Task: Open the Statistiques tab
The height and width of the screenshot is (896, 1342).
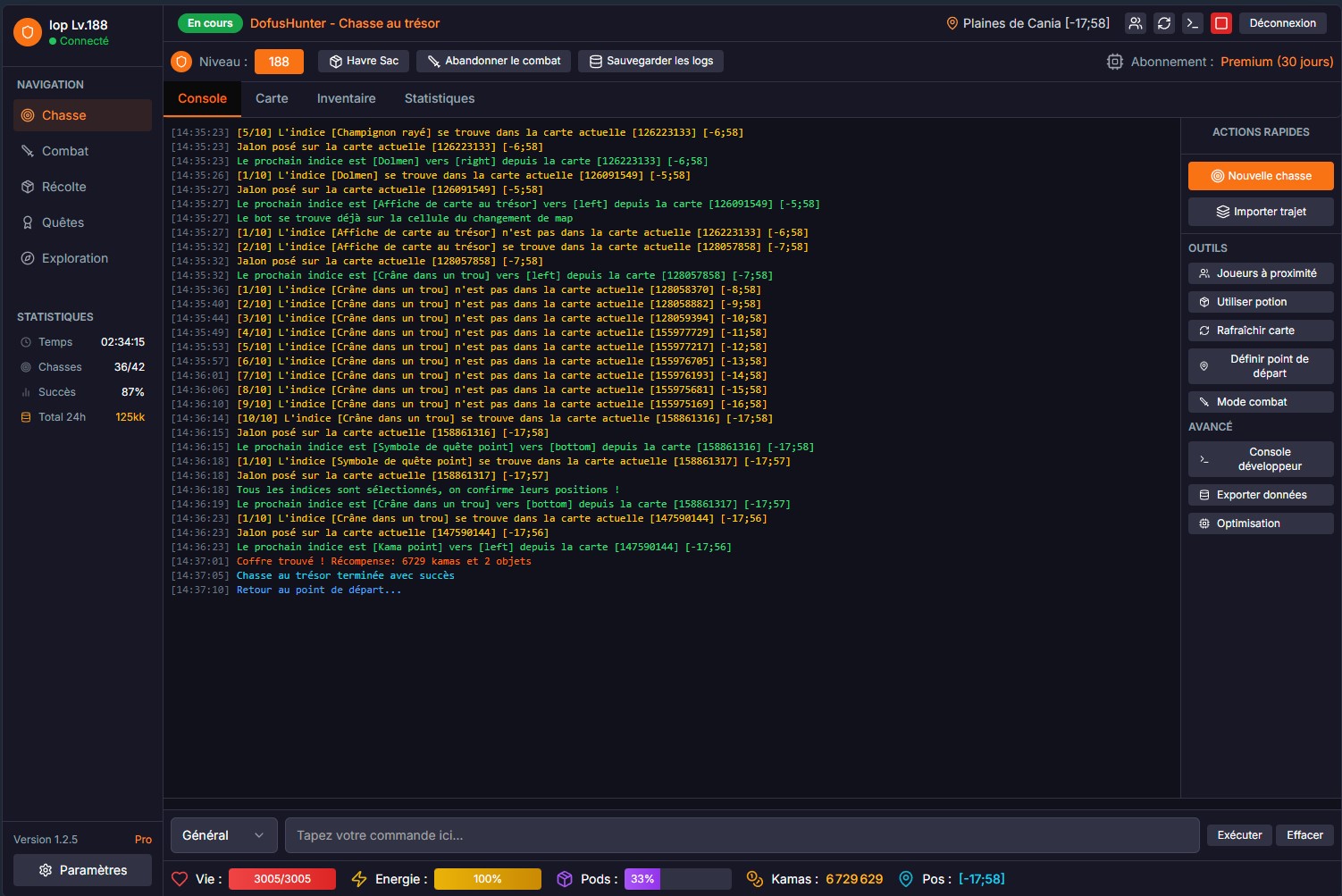Action: [x=440, y=98]
